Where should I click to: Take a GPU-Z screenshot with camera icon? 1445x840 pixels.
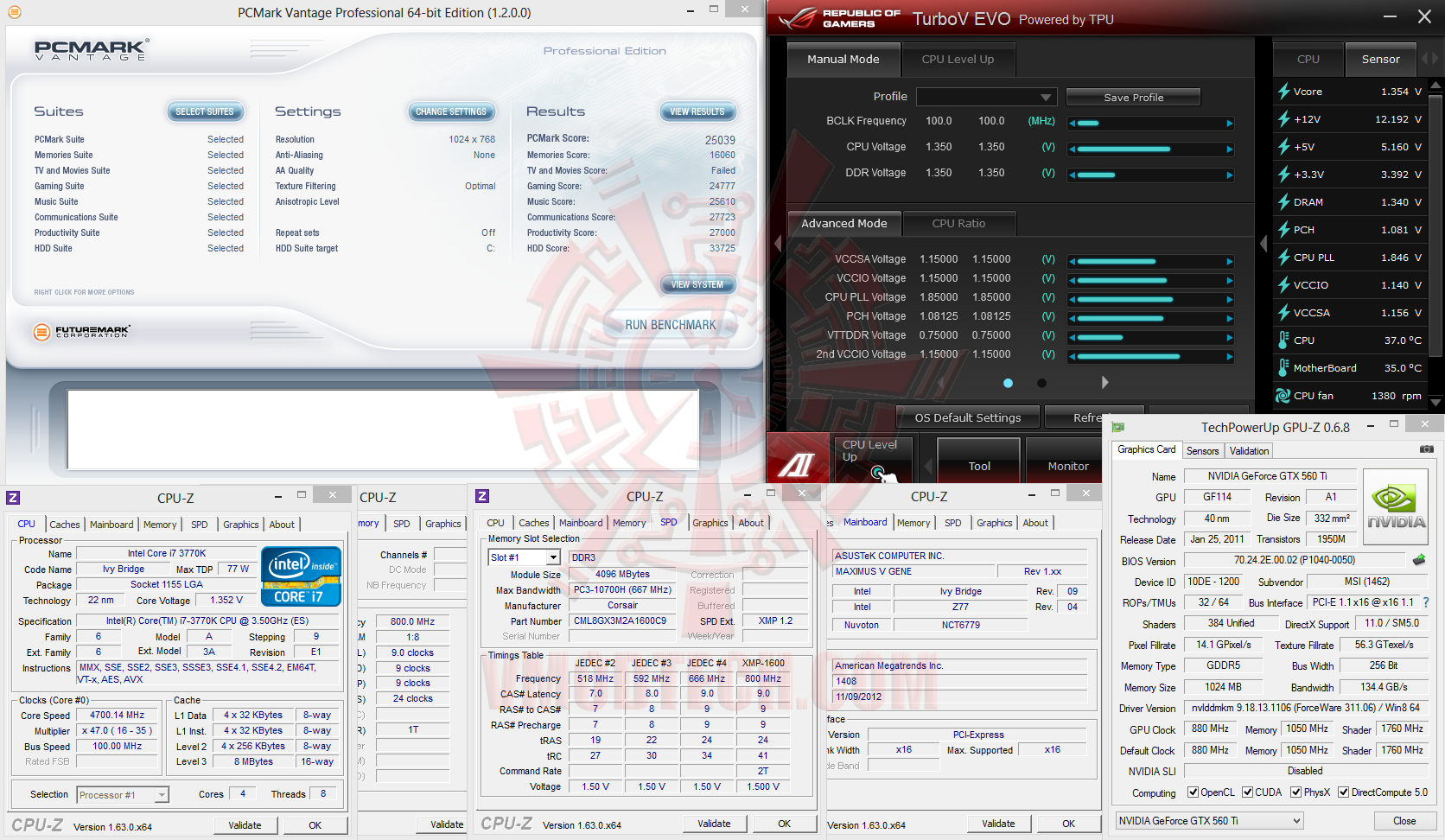(x=1427, y=449)
